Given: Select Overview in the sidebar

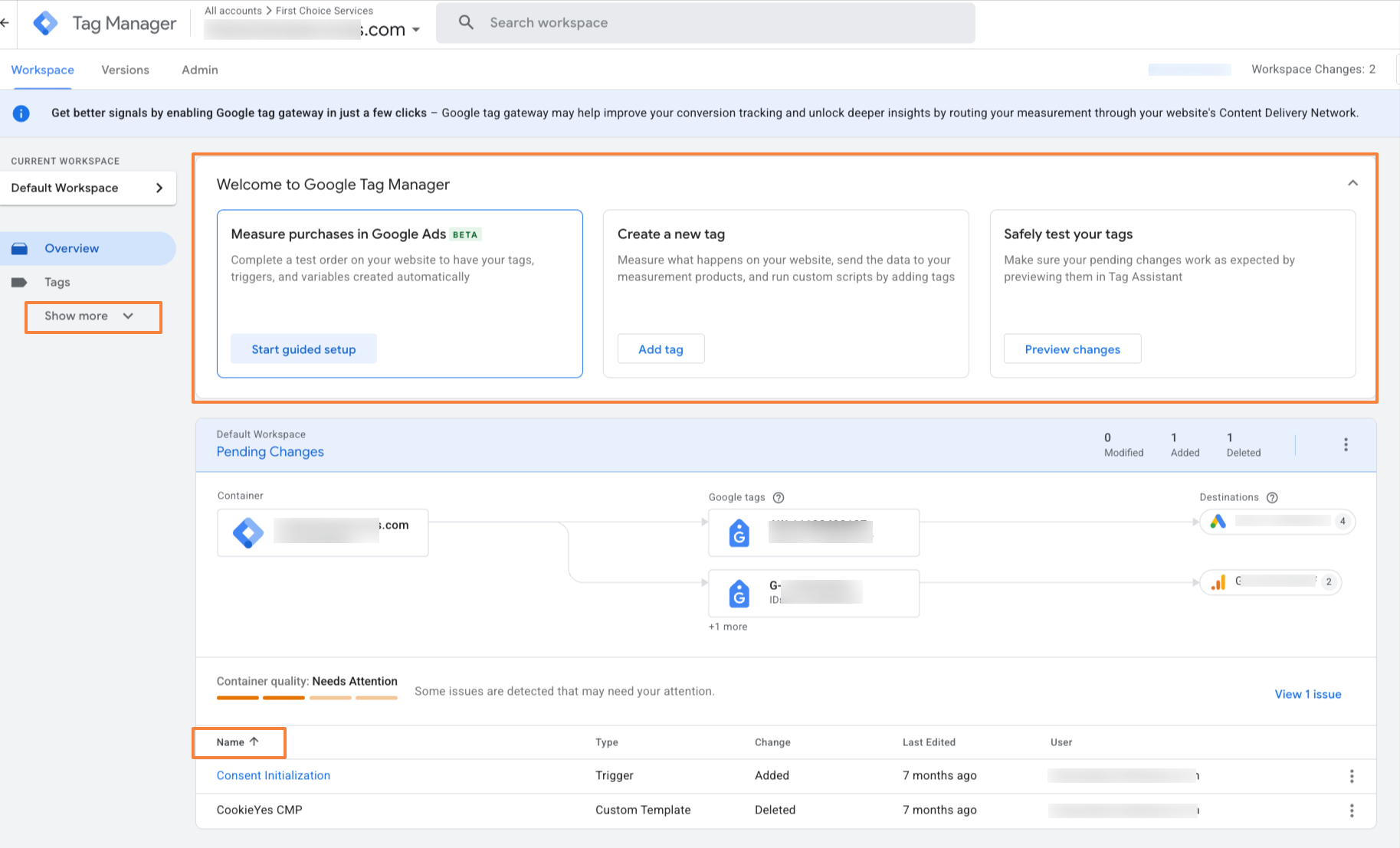Looking at the screenshot, I should click(87, 248).
